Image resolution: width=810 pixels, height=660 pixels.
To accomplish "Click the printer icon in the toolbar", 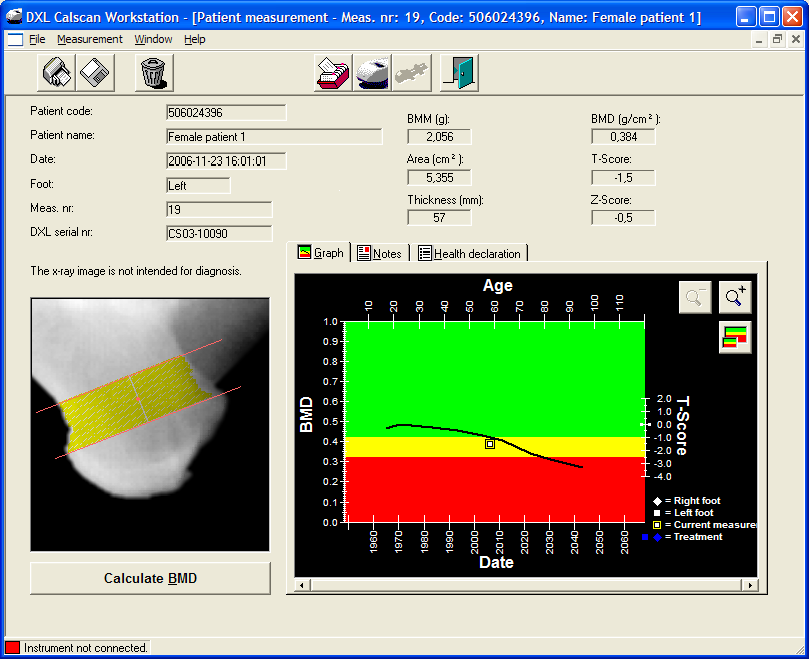I will tap(57, 73).
